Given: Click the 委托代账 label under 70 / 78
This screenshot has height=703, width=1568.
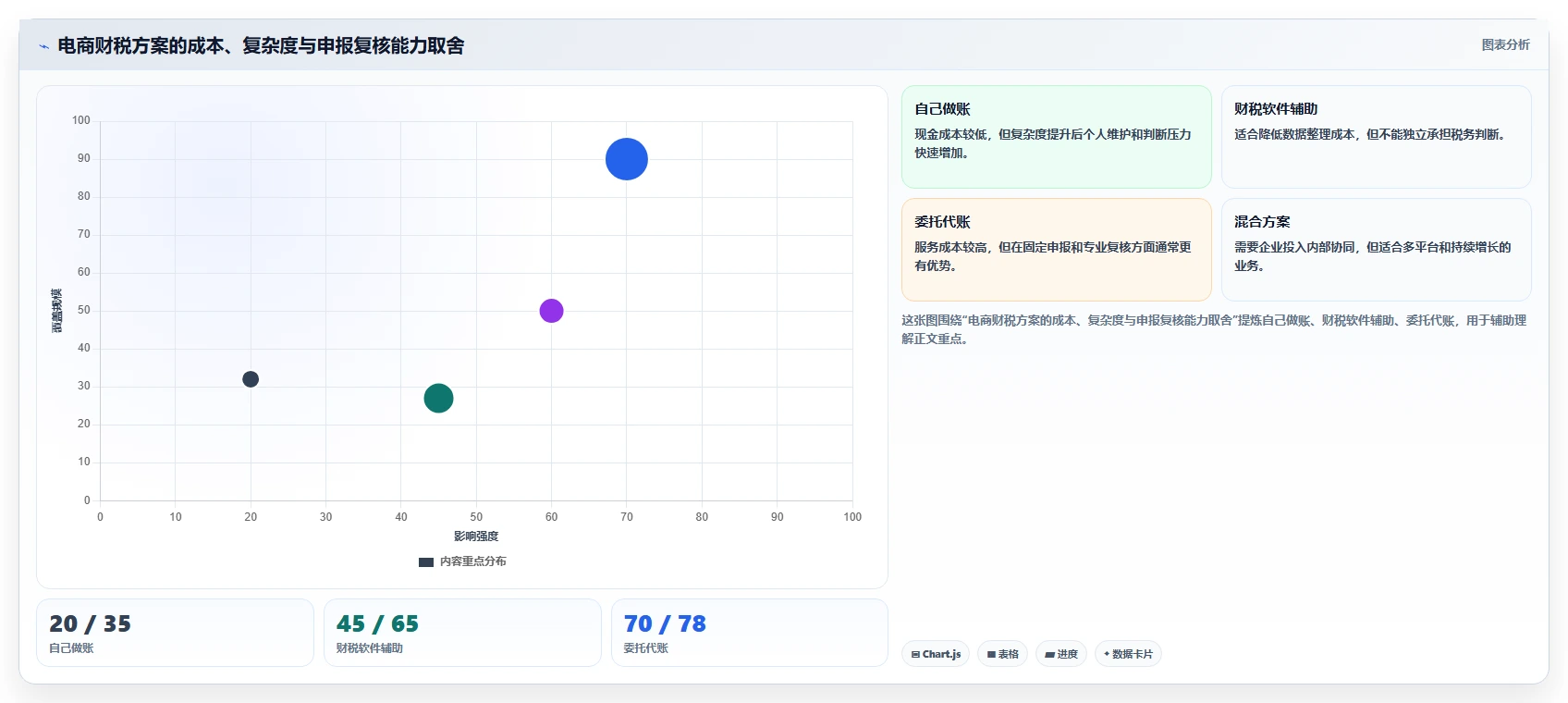Looking at the screenshot, I should coord(645,648).
